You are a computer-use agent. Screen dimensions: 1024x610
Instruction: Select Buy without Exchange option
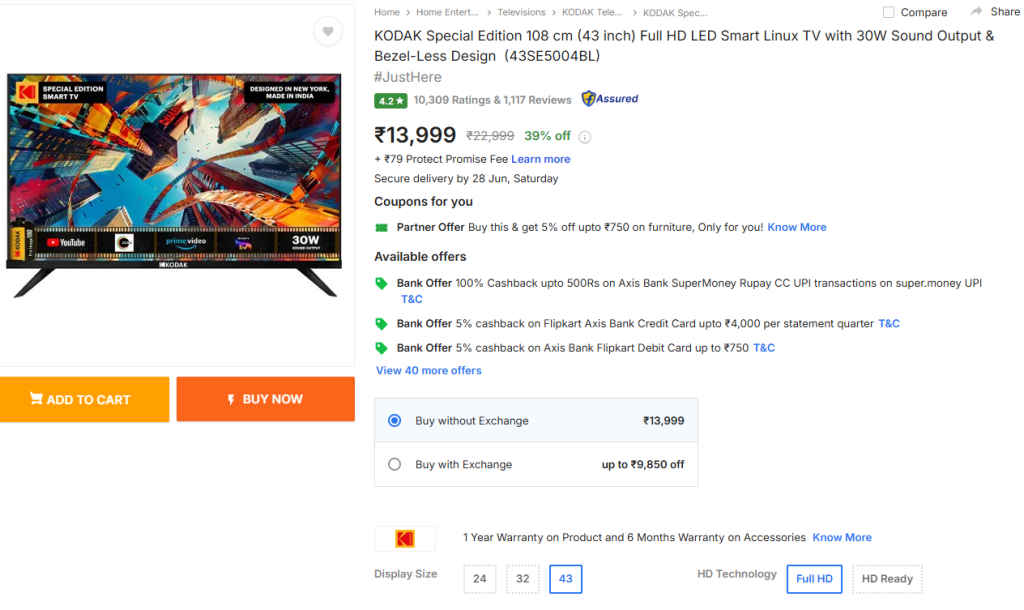[x=394, y=420]
